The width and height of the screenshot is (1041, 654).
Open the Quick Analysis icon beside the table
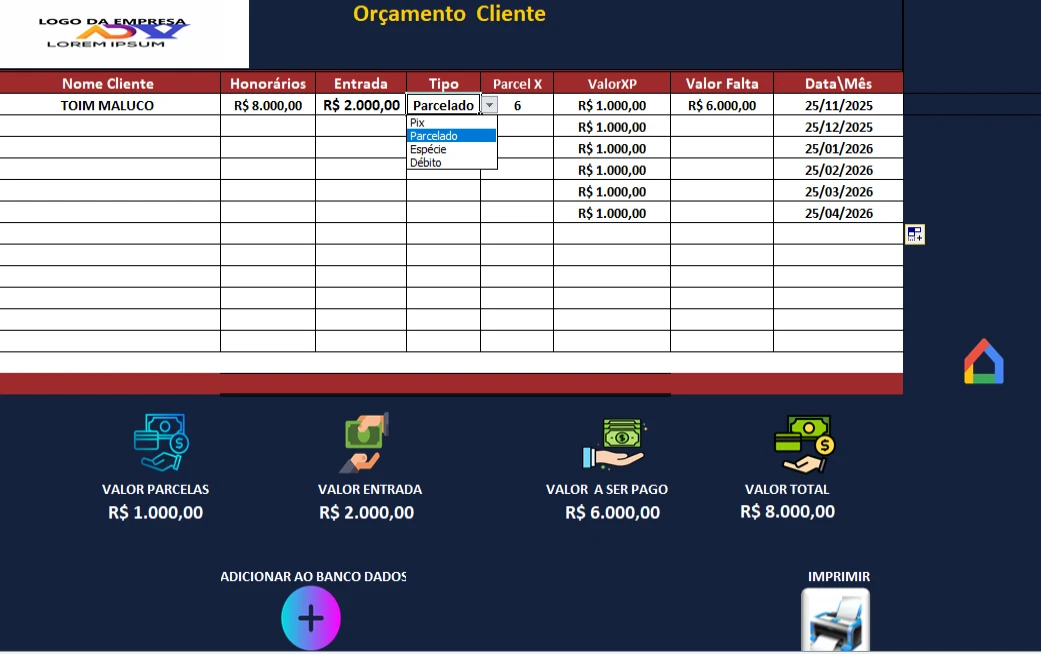click(x=914, y=235)
